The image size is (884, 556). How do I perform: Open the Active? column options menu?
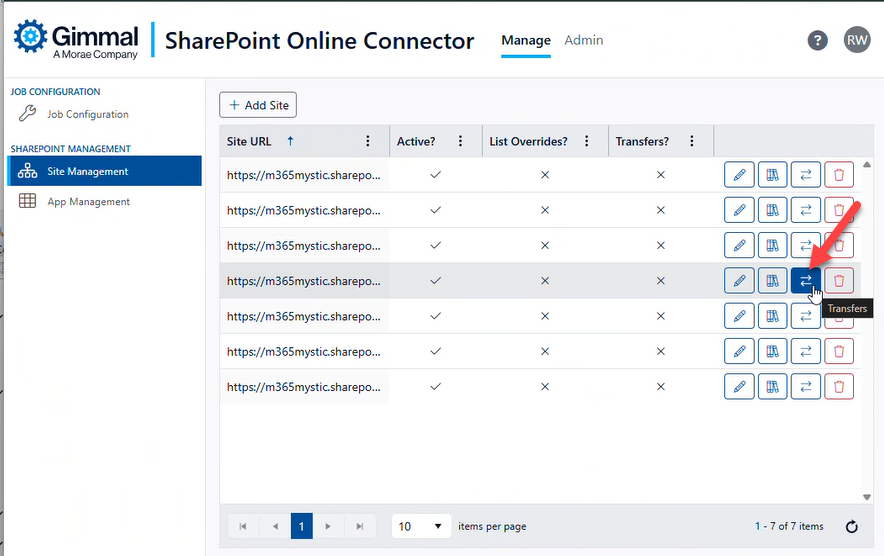[x=460, y=142]
